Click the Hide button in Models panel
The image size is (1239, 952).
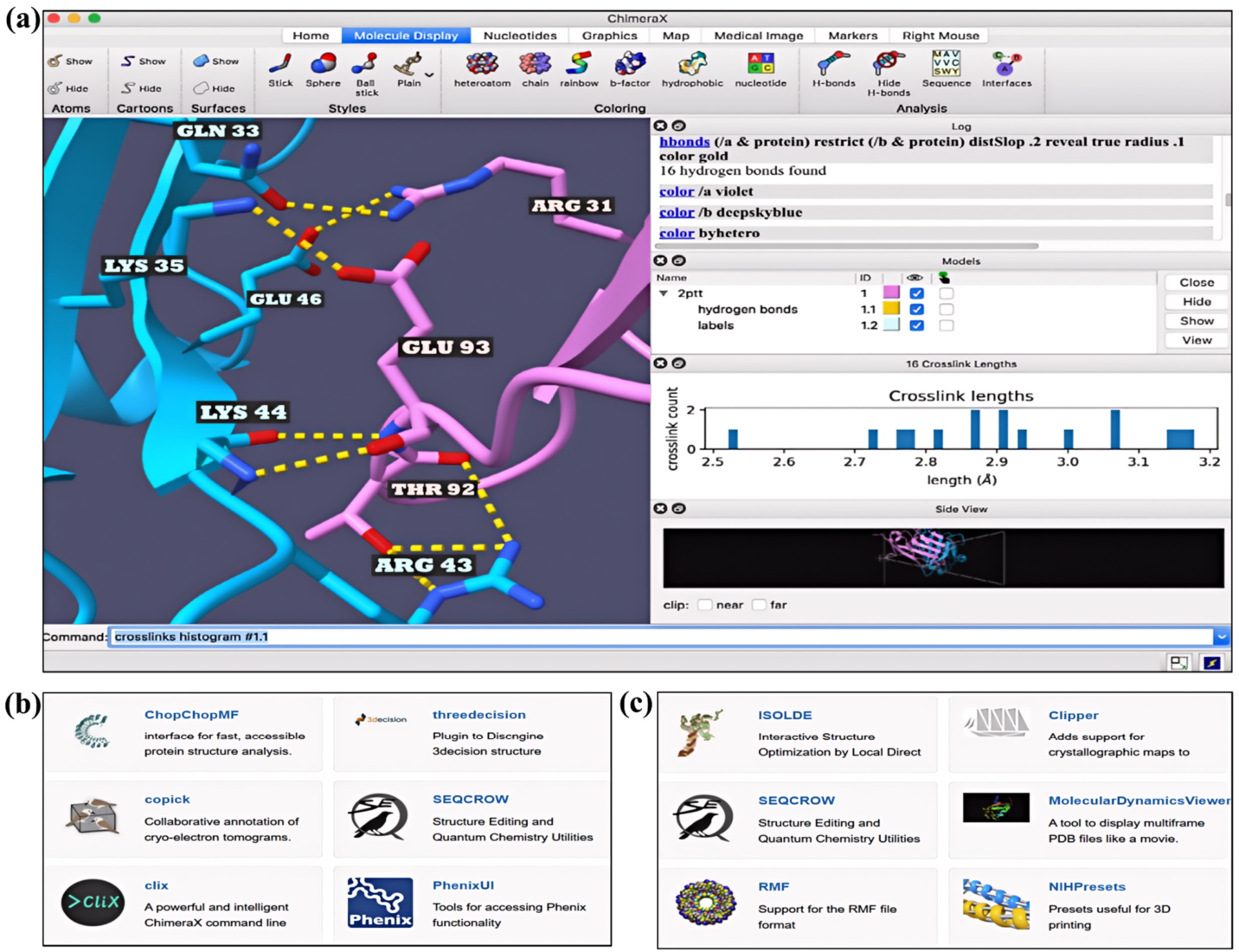[x=1197, y=301]
